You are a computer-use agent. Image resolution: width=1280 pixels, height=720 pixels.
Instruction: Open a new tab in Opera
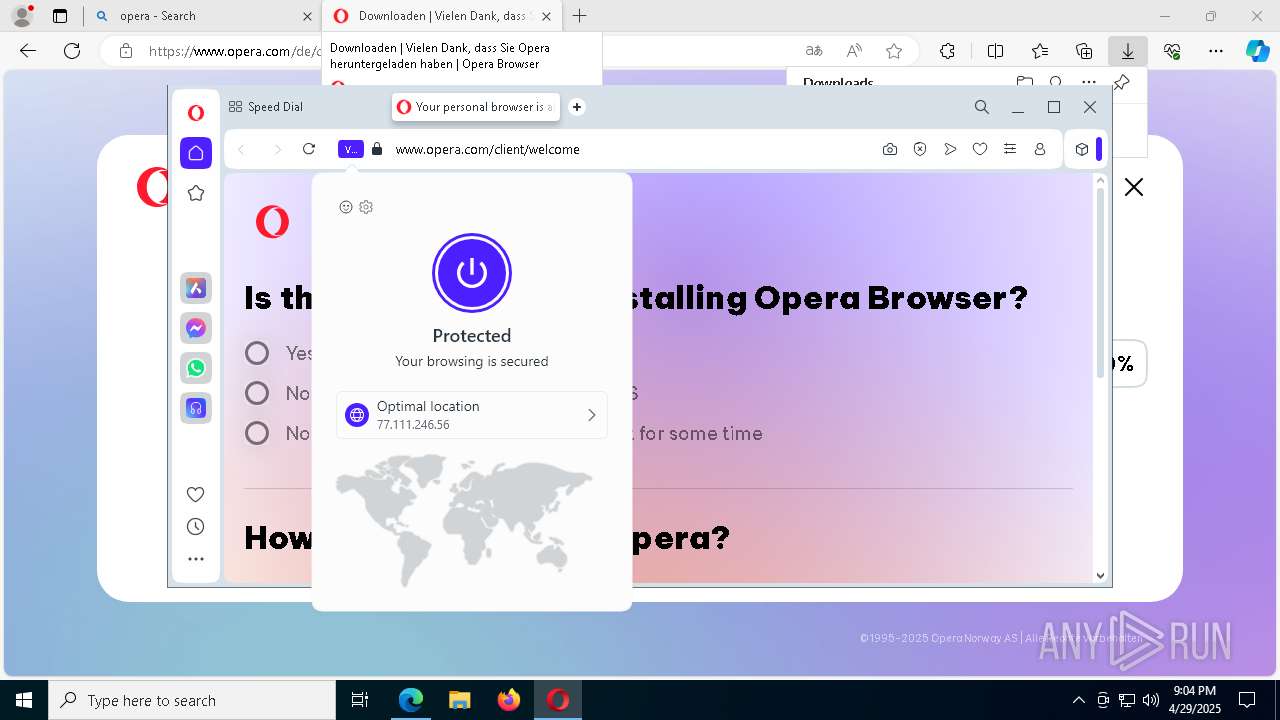tap(577, 107)
